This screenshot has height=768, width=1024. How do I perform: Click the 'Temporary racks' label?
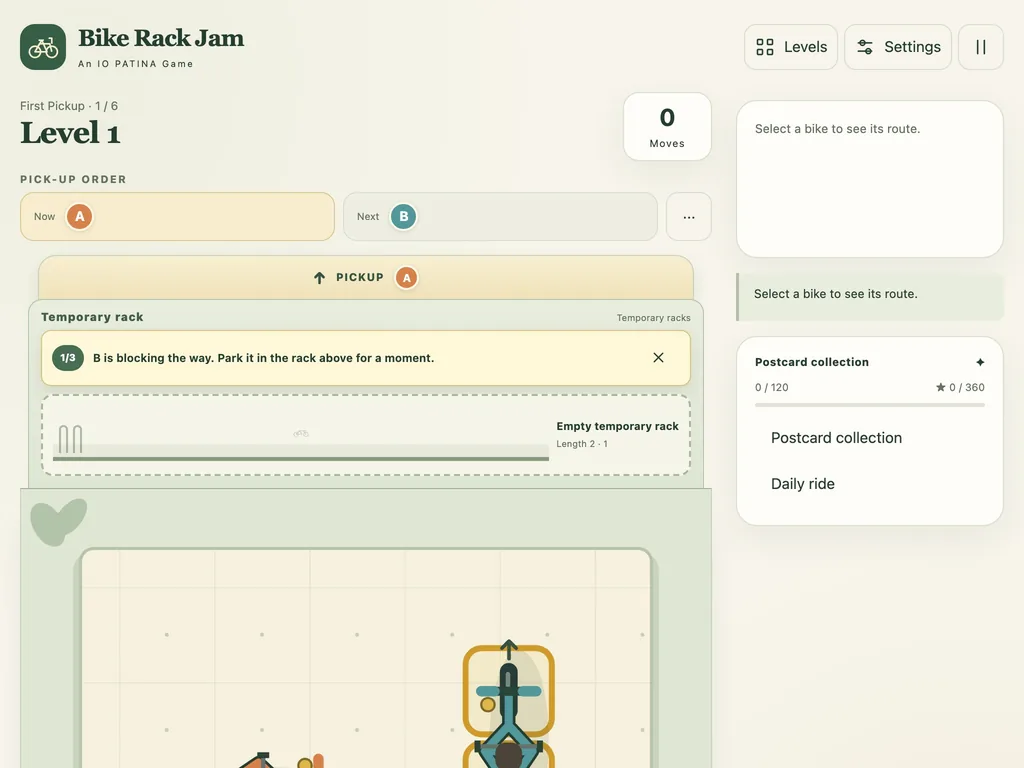pos(654,318)
